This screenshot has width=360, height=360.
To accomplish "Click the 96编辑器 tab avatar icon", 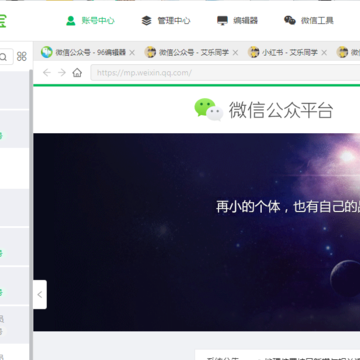I will click(47, 52).
